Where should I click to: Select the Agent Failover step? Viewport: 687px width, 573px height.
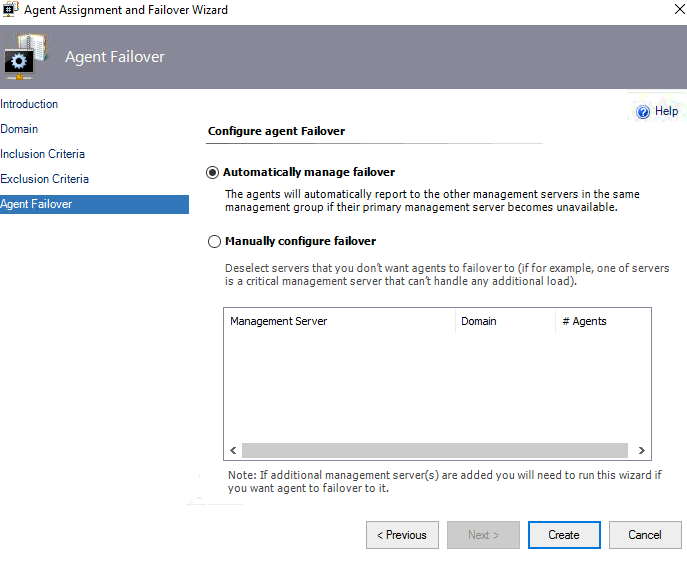[x=94, y=204]
